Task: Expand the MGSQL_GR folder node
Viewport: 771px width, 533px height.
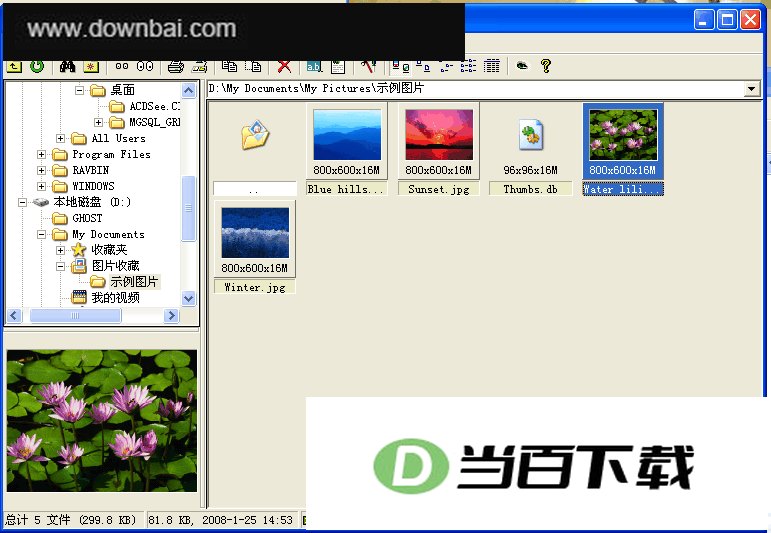Action: pyautogui.click(x=98, y=122)
